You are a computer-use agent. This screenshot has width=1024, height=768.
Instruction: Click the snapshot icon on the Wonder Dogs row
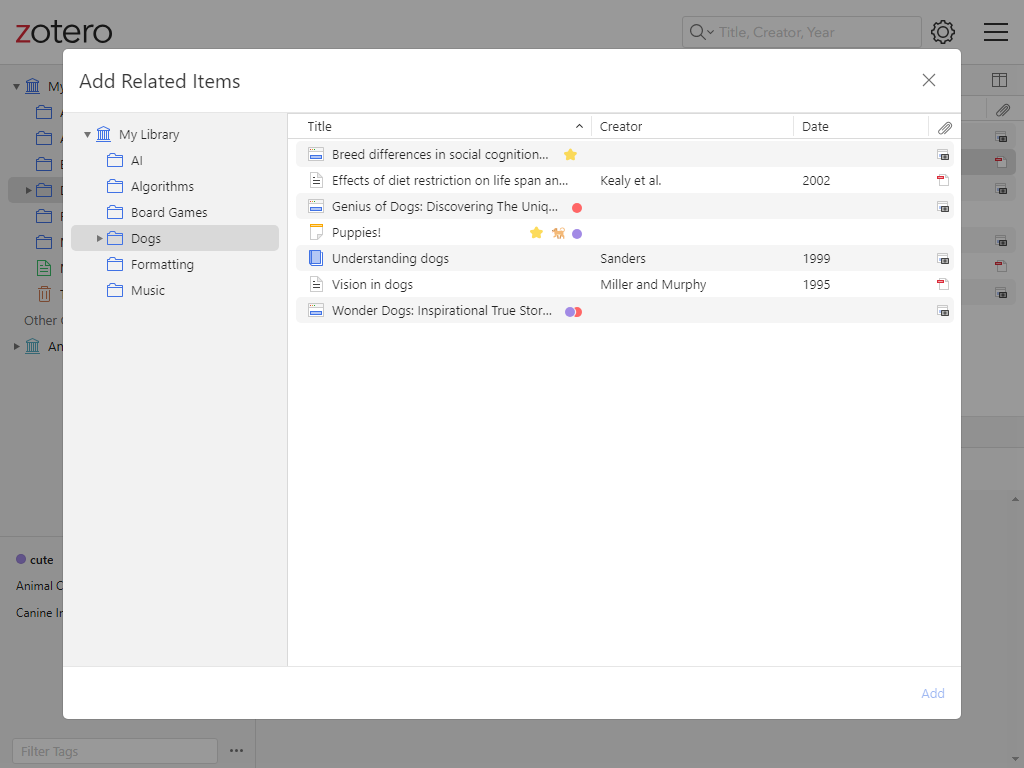point(942,311)
